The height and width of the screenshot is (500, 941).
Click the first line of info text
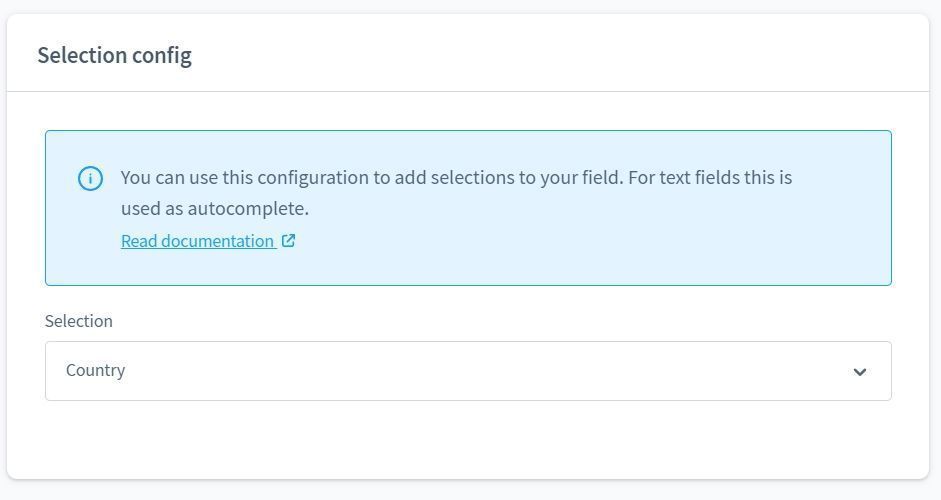click(456, 178)
